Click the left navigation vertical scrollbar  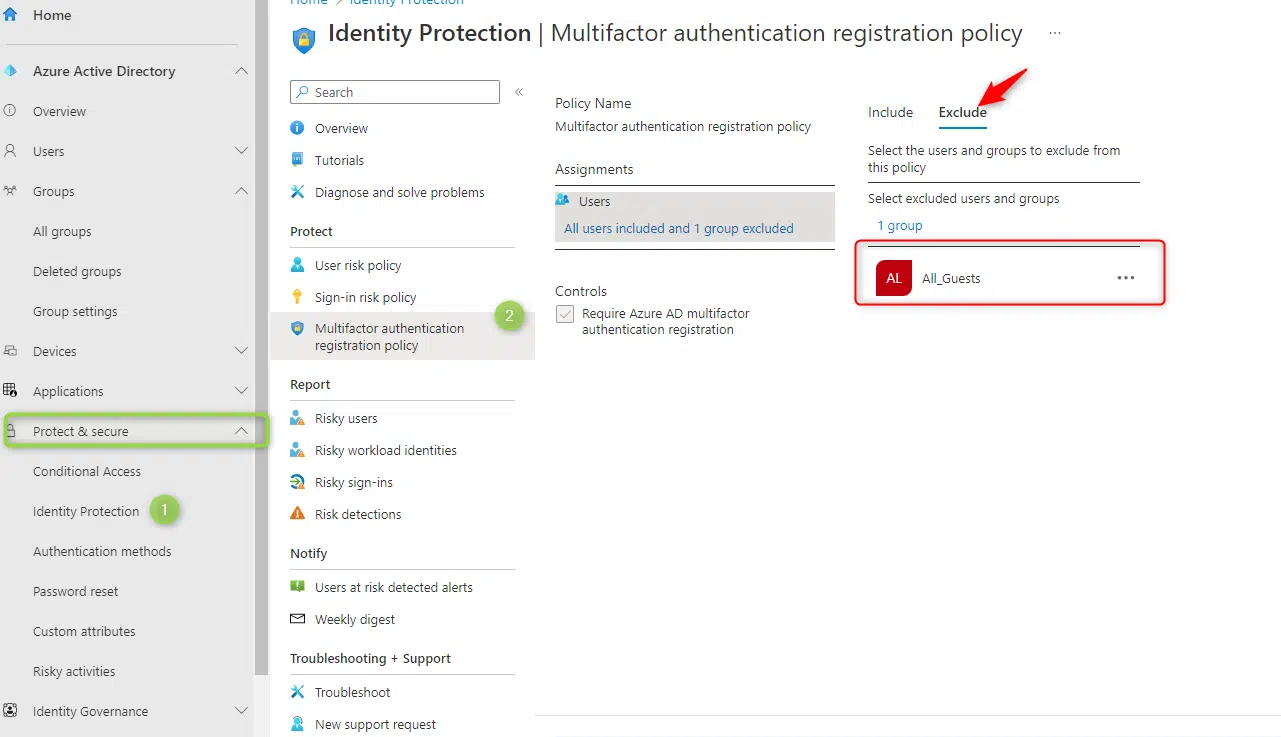tap(262, 337)
